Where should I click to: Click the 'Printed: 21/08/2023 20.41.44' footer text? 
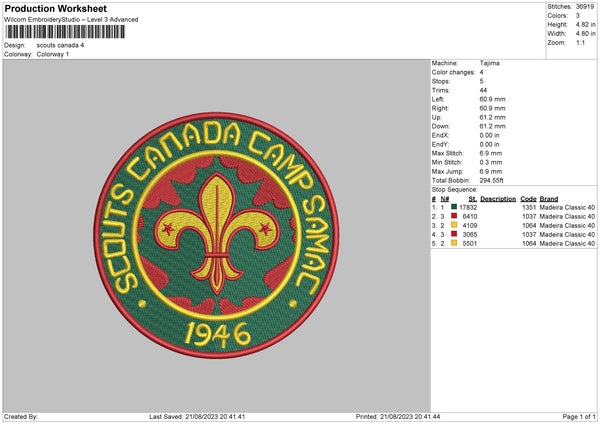tap(398, 417)
